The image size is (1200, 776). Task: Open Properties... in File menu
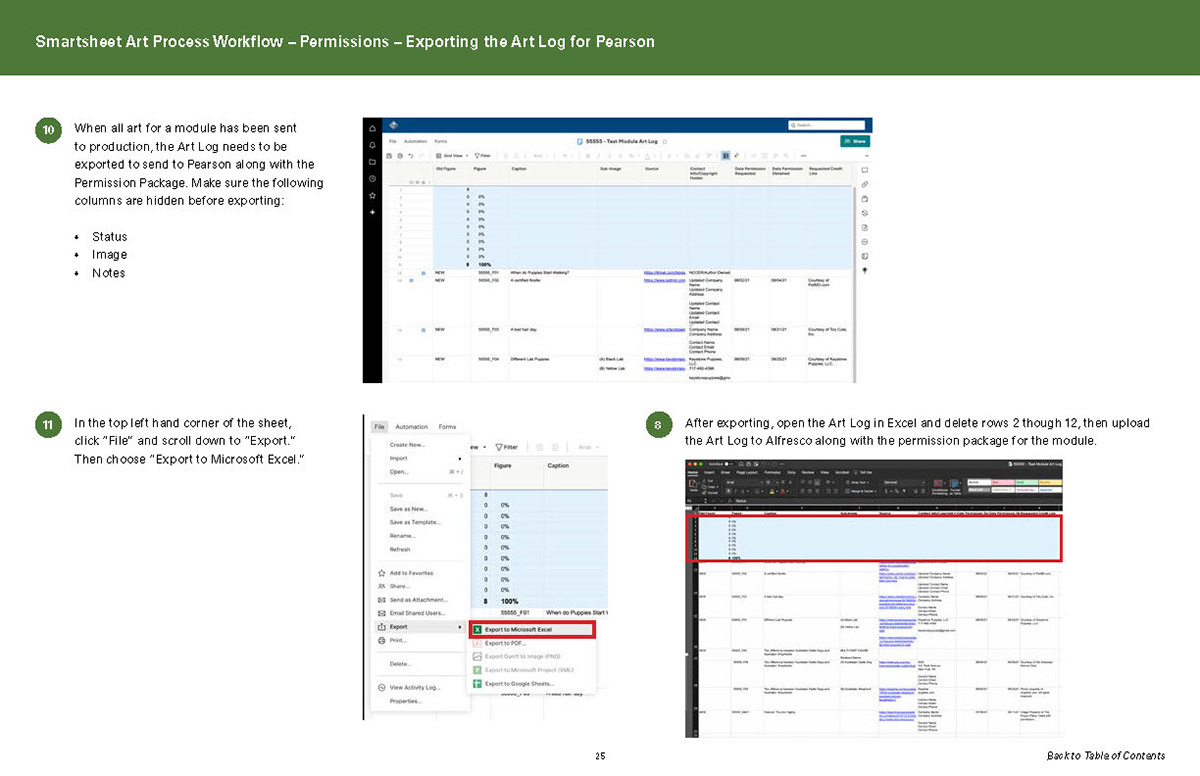point(406,701)
